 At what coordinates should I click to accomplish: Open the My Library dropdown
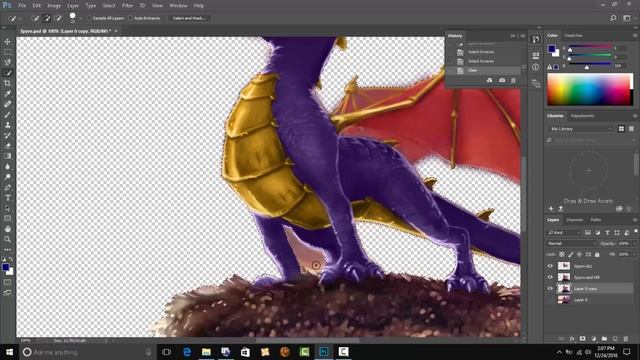(x=580, y=129)
